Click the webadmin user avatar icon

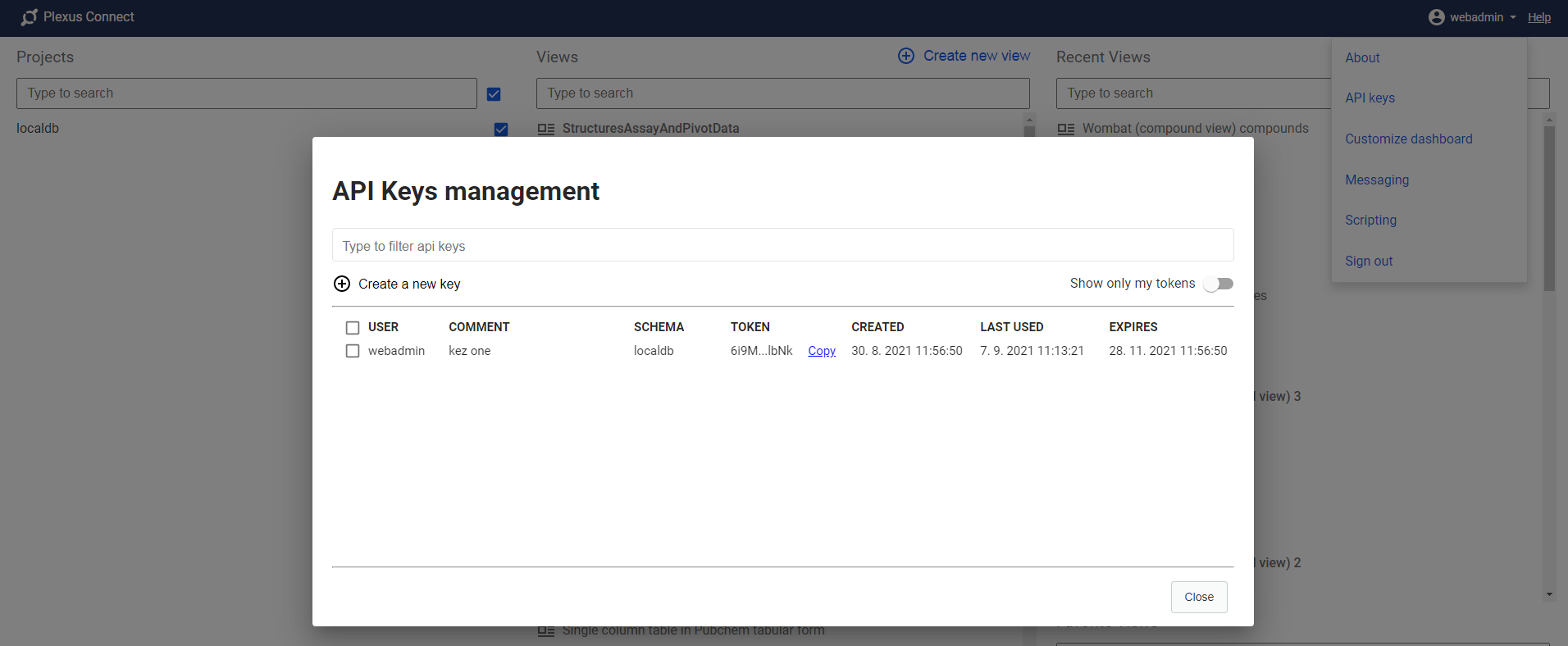[1436, 17]
